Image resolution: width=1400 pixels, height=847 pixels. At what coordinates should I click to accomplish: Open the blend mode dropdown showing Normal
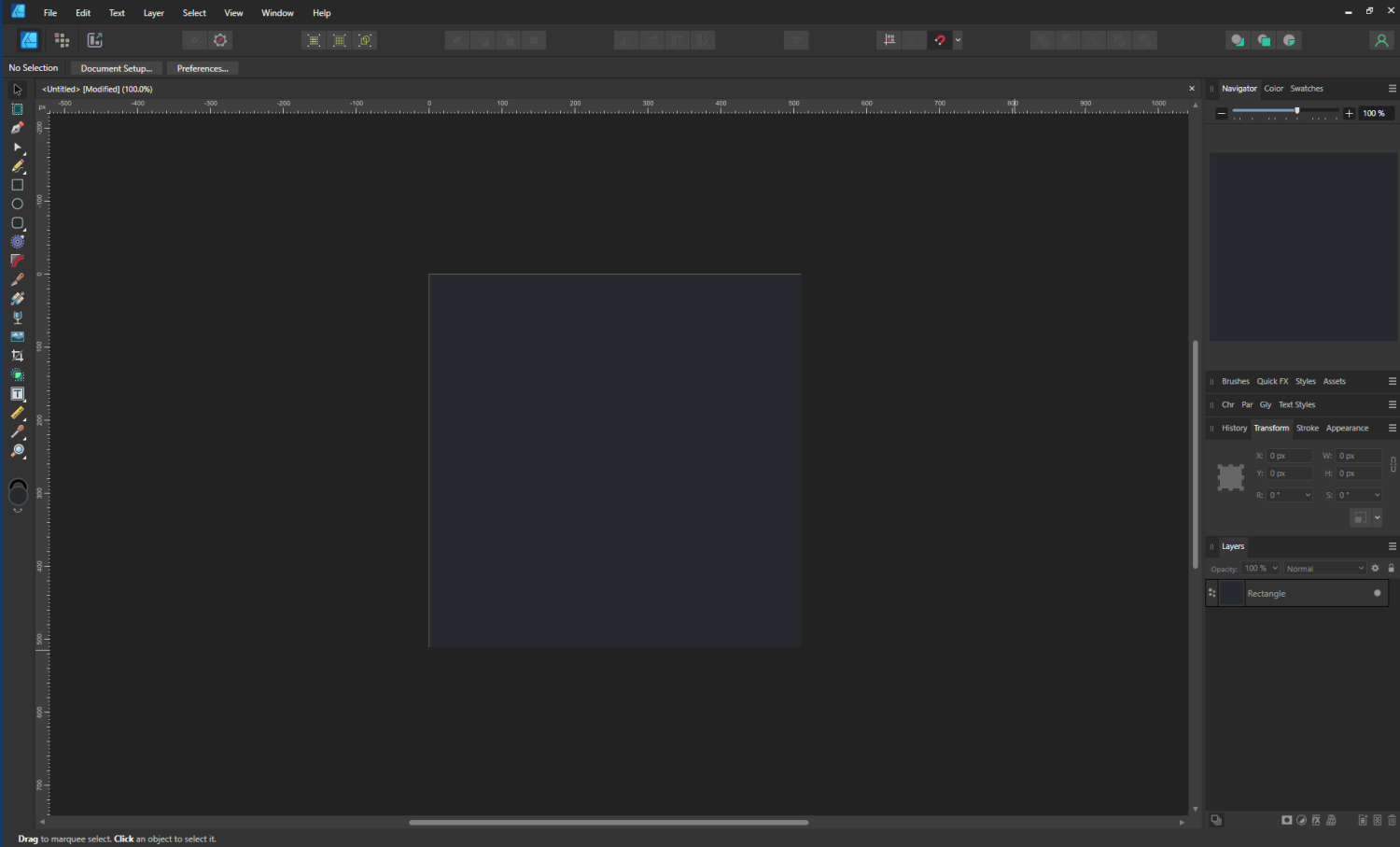coord(1323,568)
